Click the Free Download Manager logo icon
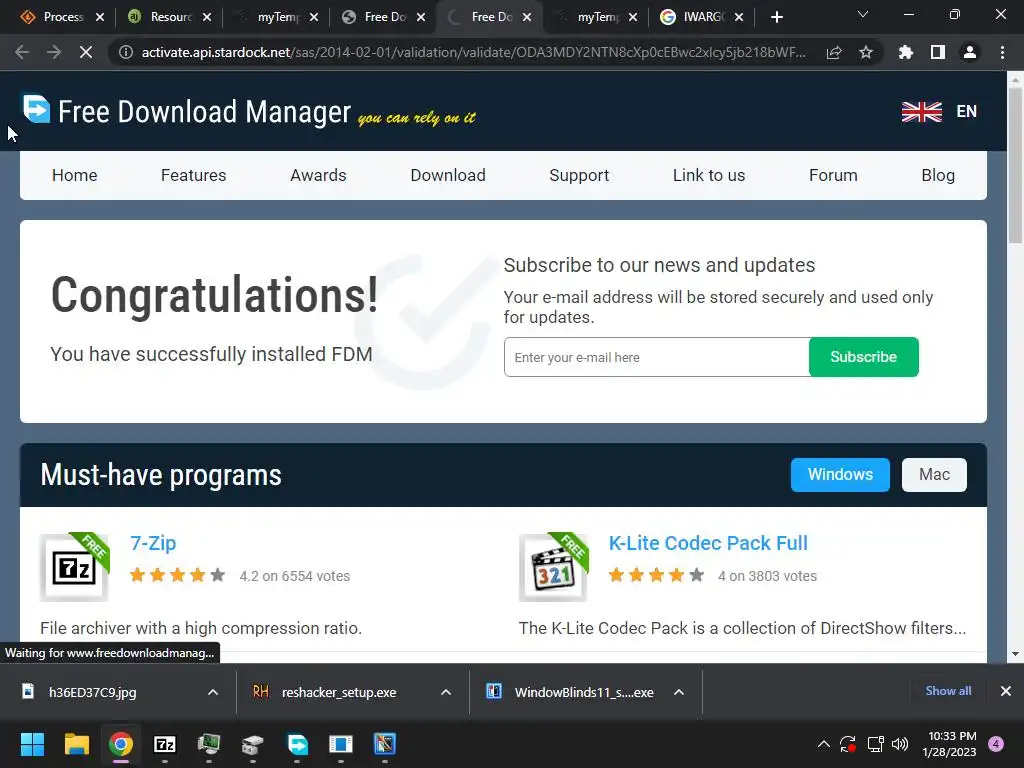1024x768 pixels. pos(37,109)
